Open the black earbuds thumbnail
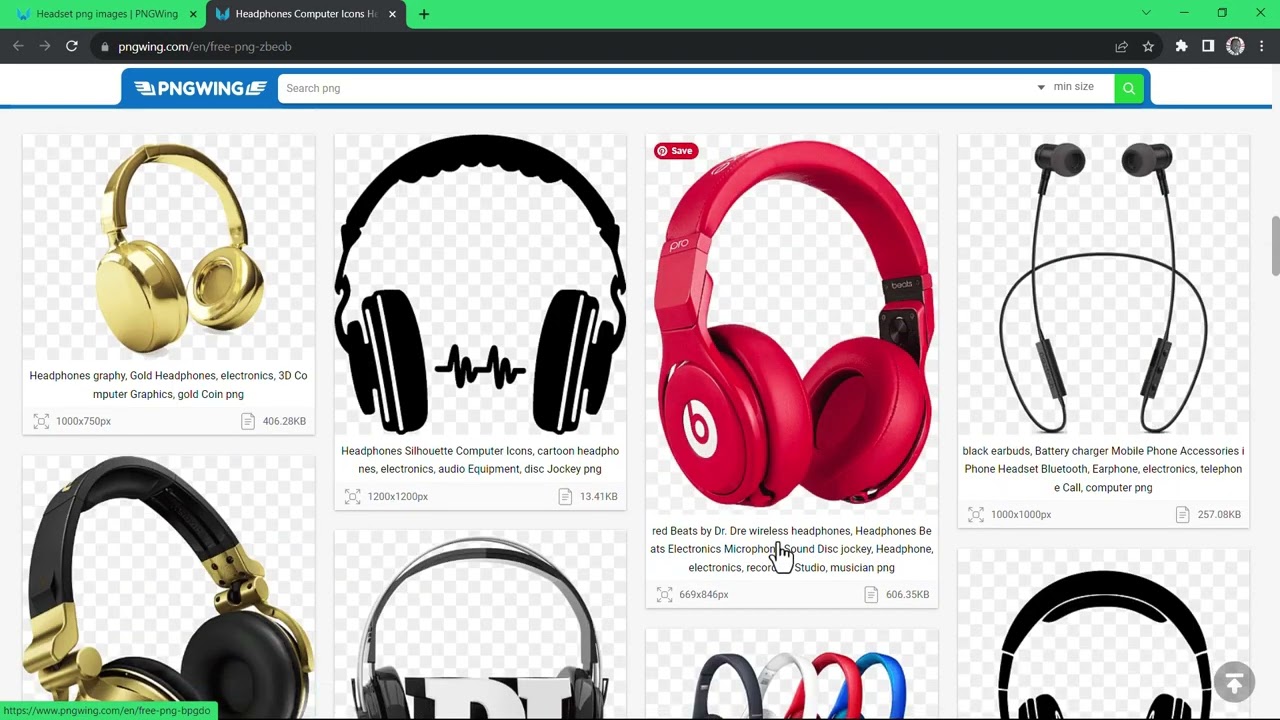The height and width of the screenshot is (720, 1280). coord(1104,285)
